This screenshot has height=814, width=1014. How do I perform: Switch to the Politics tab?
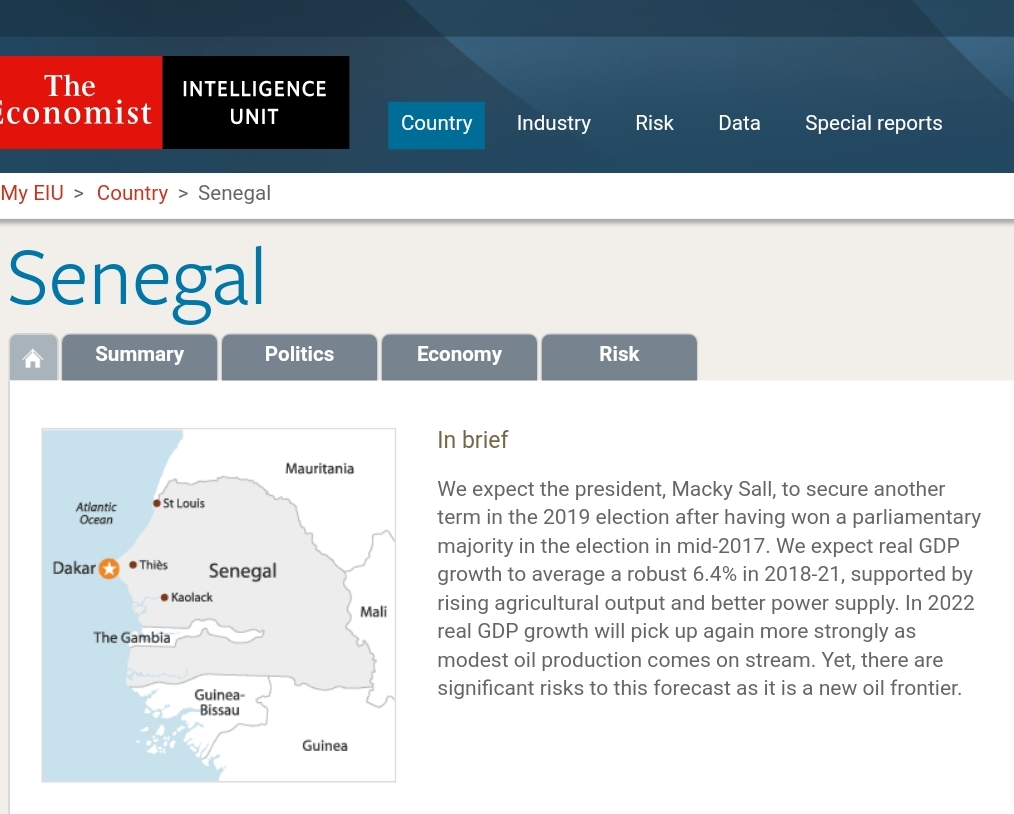pos(299,355)
